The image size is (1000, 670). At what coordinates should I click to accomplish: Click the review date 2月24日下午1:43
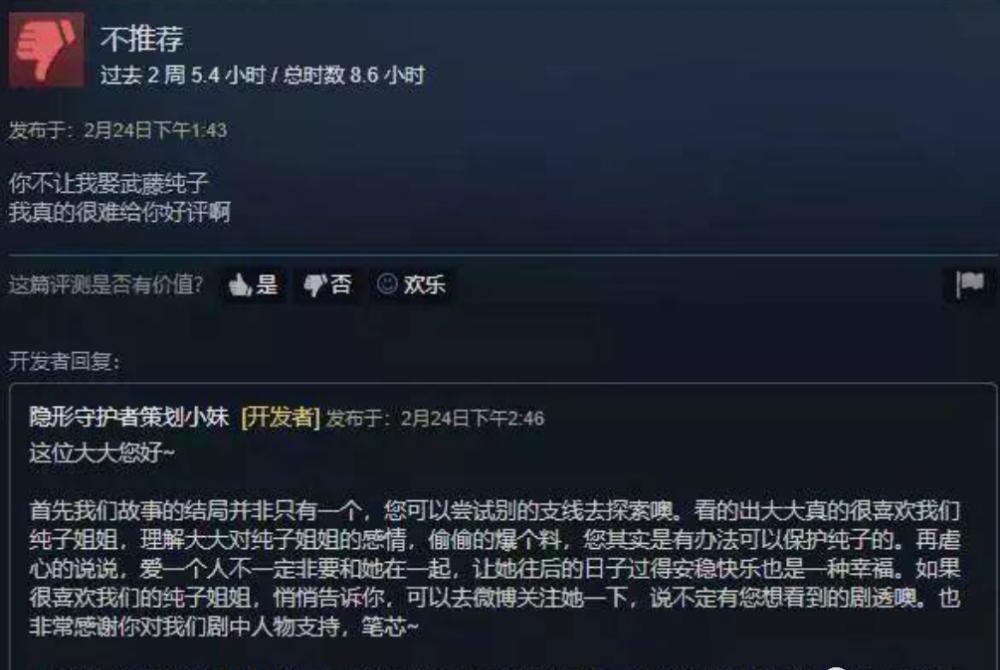(155, 130)
